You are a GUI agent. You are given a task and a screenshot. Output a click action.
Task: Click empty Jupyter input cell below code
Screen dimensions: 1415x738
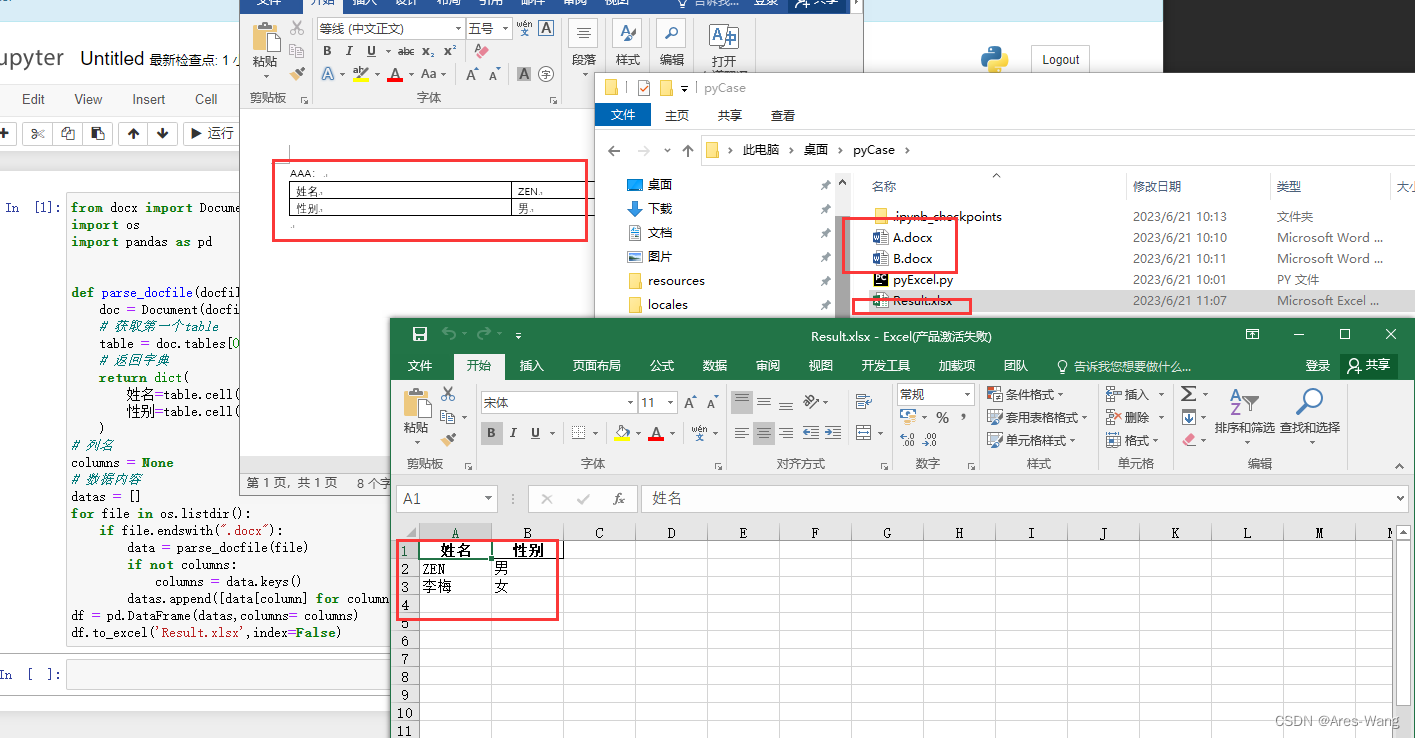230,675
